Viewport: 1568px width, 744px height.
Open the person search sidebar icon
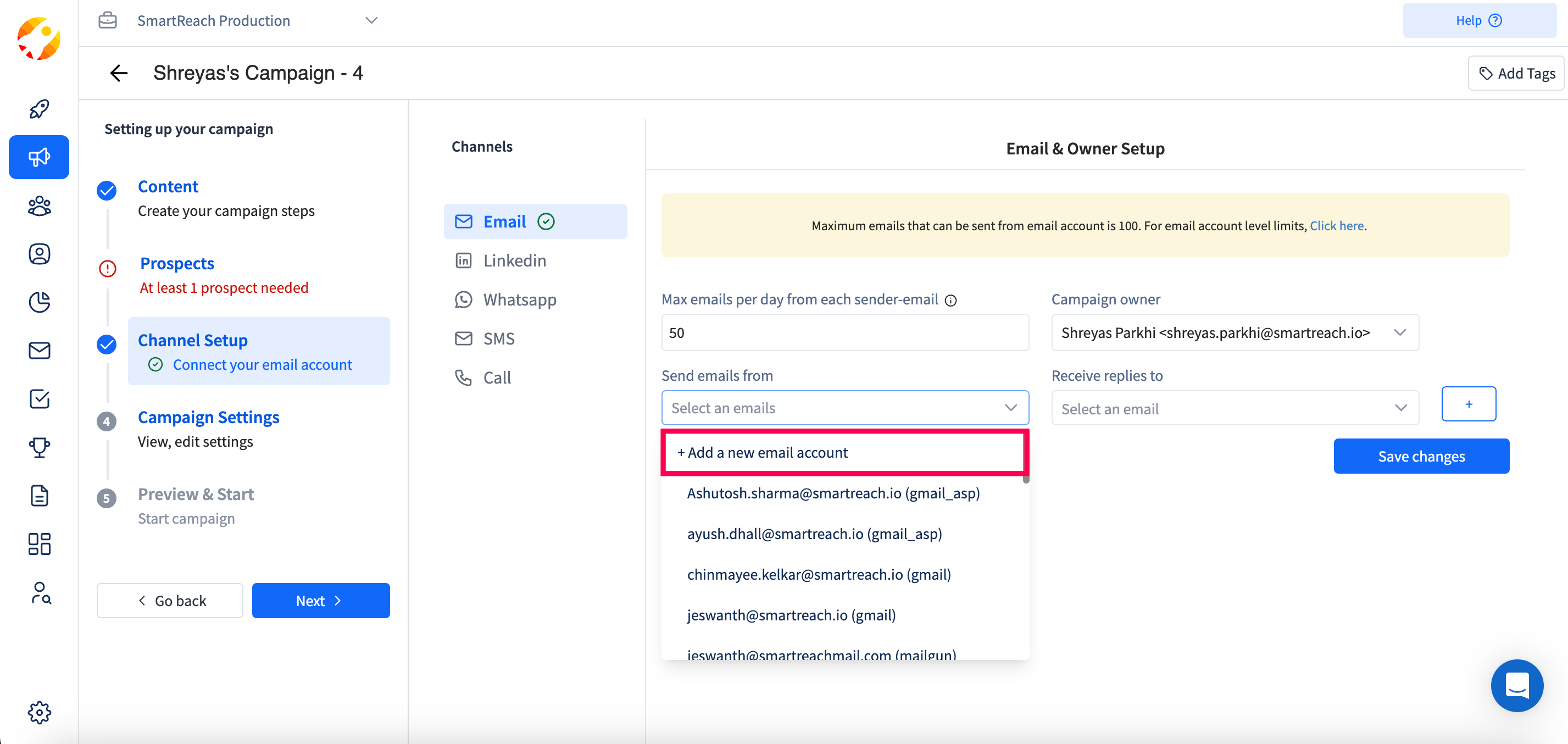(x=40, y=592)
